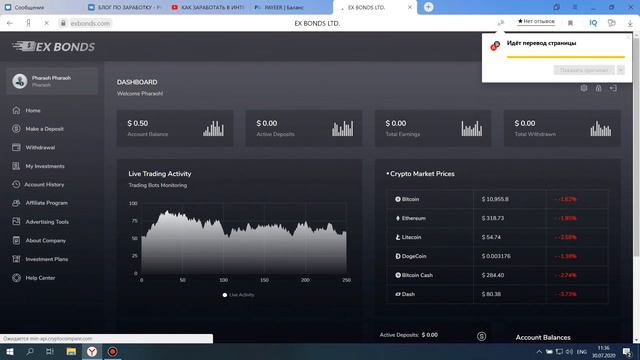Screen dimensions: 640x360
Task: Switch to the БЛОГ ПО ЗАРАБОТКУ tab
Action: 126,7
